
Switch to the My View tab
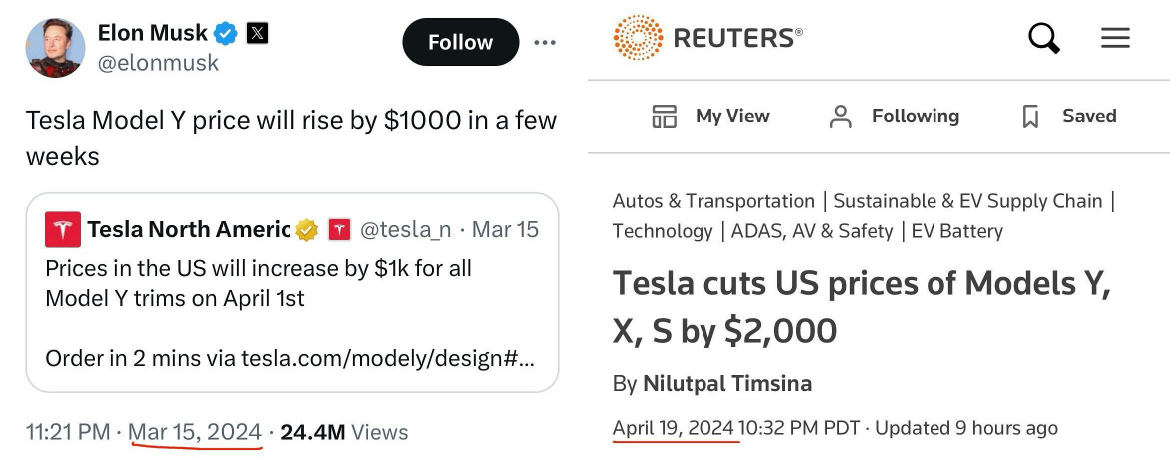pyautogui.click(x=711, y=116)
